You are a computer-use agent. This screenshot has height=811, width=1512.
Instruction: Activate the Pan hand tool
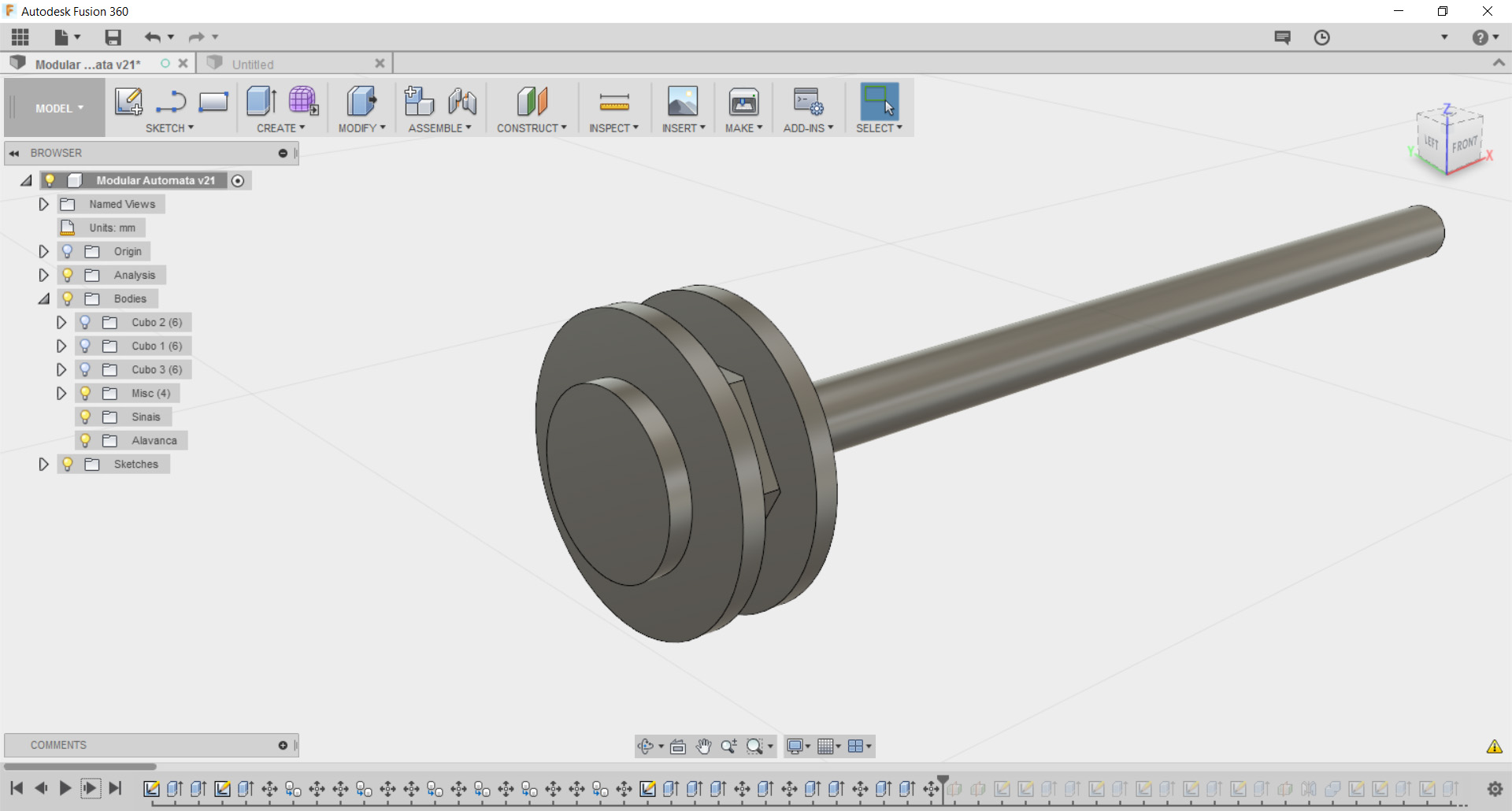pyautogui.click(x=703, y=746)
